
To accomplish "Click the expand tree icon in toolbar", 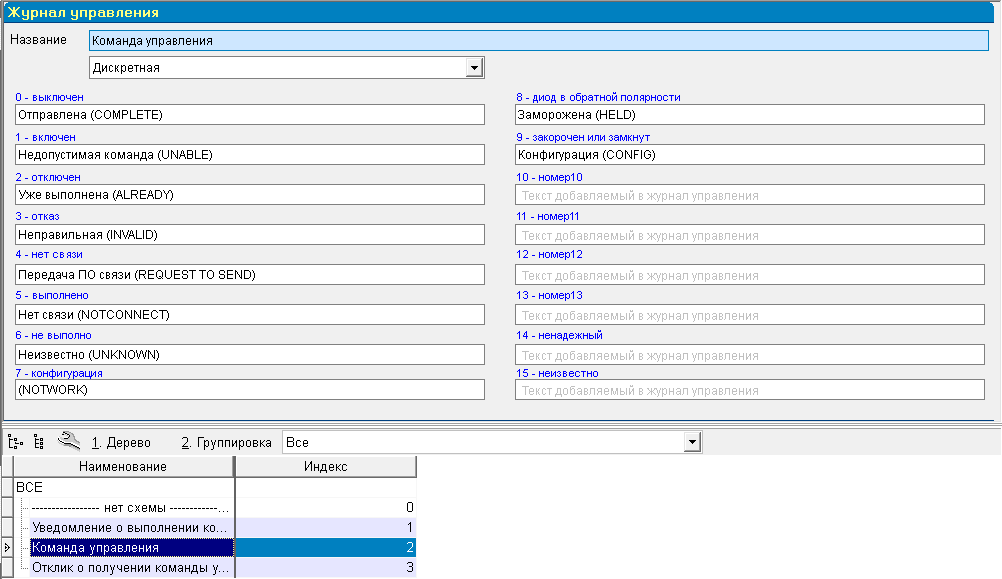I will 14,441.
